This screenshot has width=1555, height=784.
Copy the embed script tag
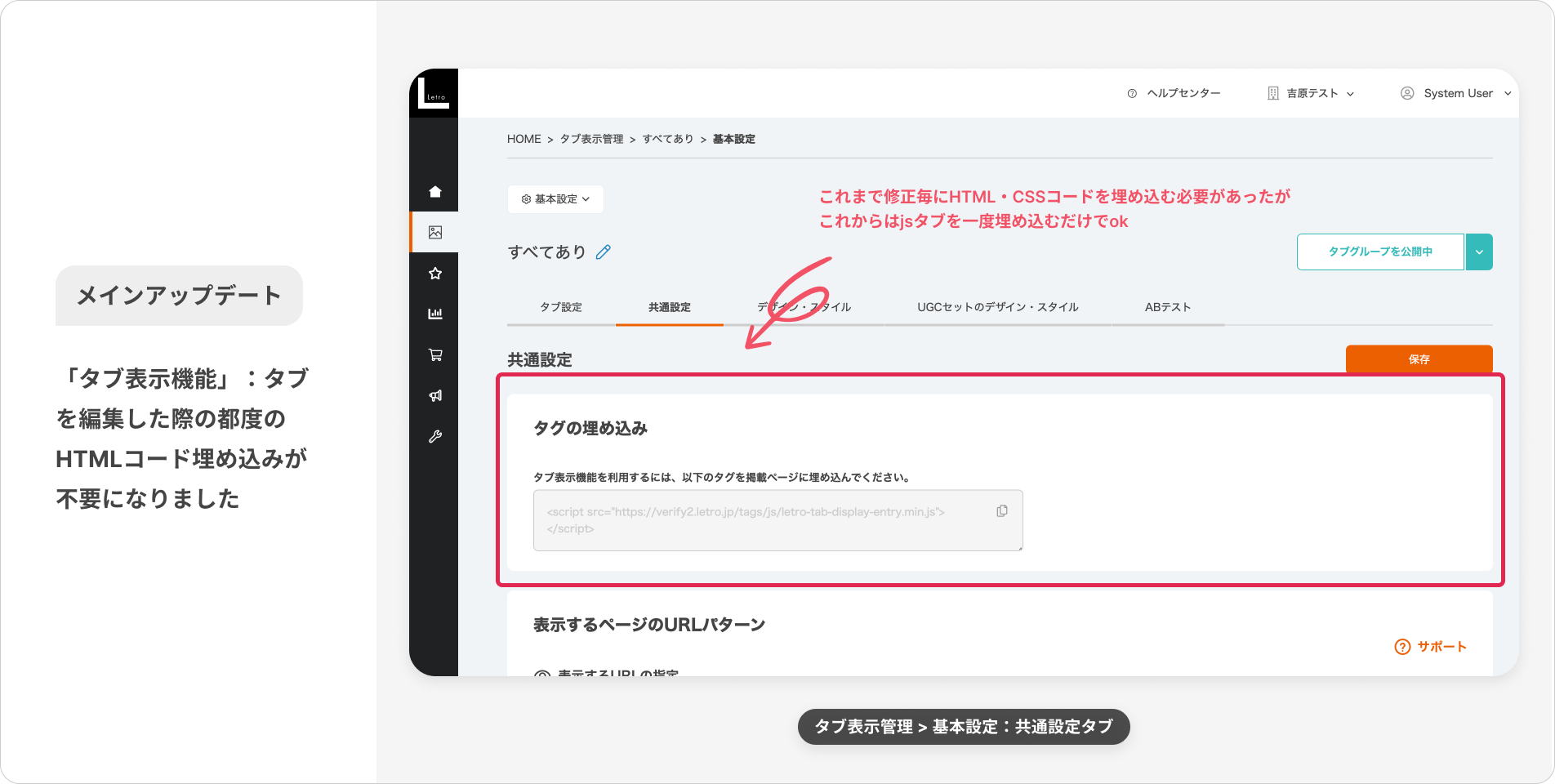1001,511
